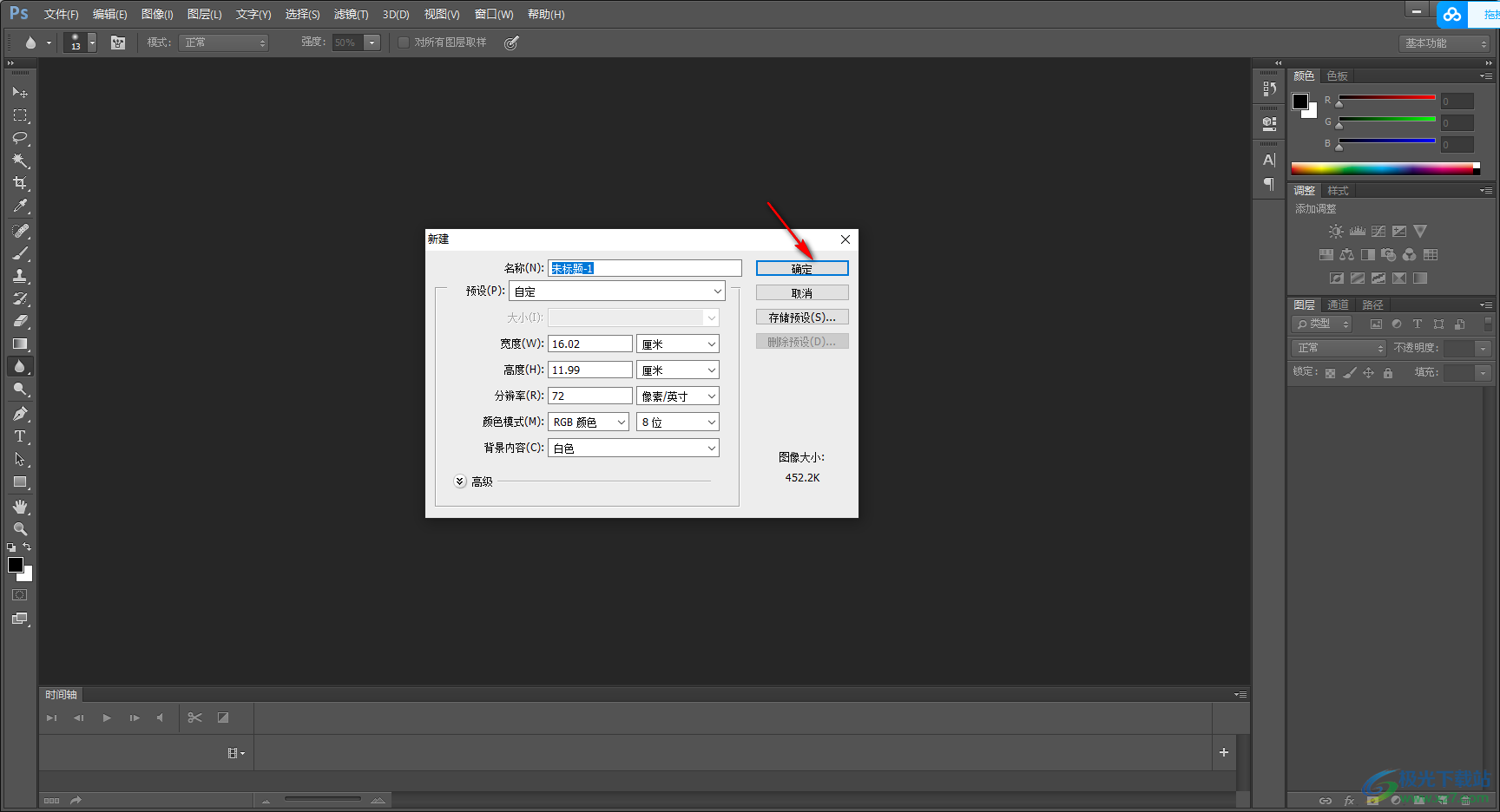The height and width of the screenshot is (812, 1500).
Task: Toggle lock position
Action: click(x=1368, y=373)
